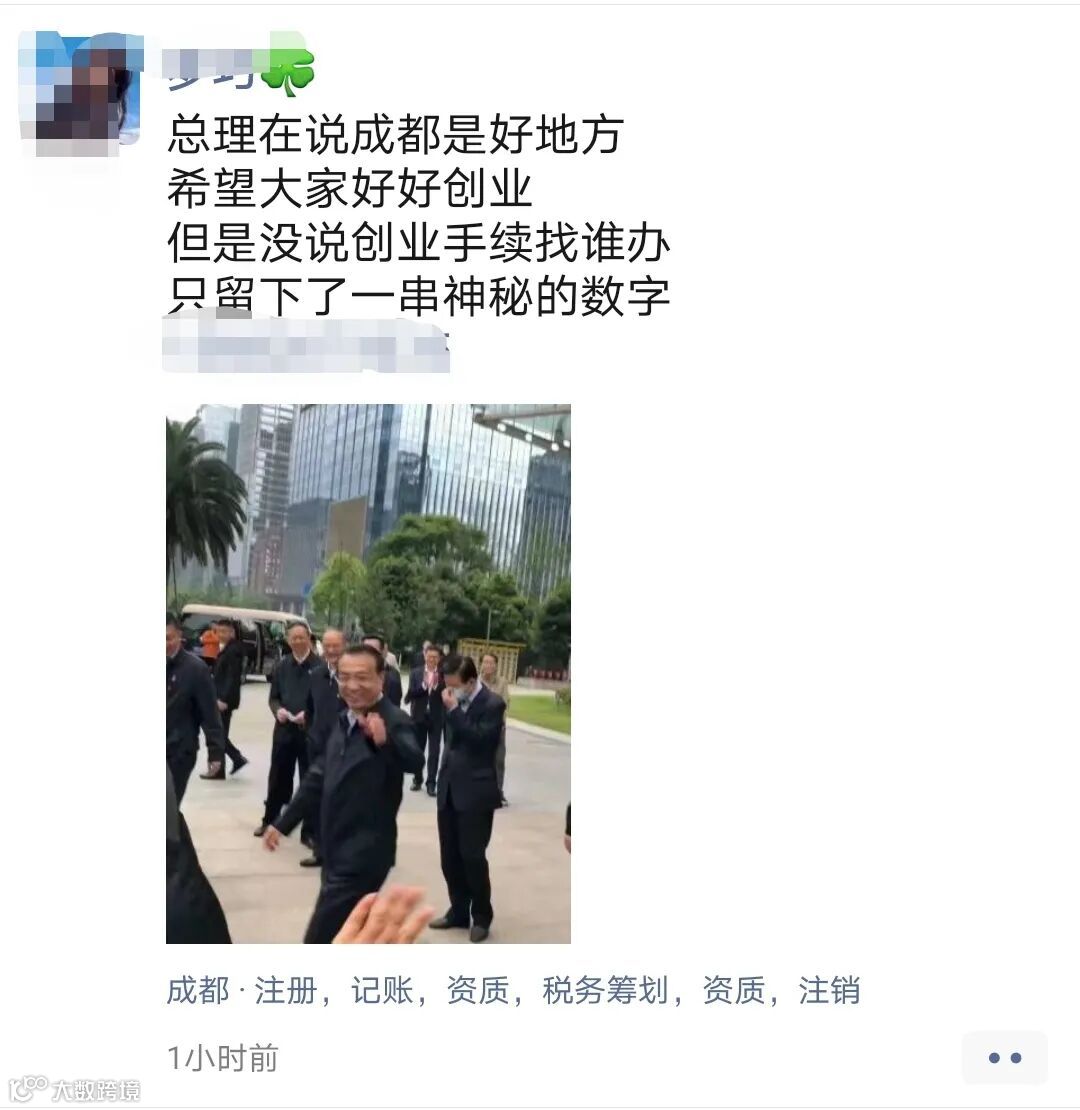The height and width of the screenshot is (1110, 1080).
Task: Click 注销 at the location line end
Action: [829, 990]
